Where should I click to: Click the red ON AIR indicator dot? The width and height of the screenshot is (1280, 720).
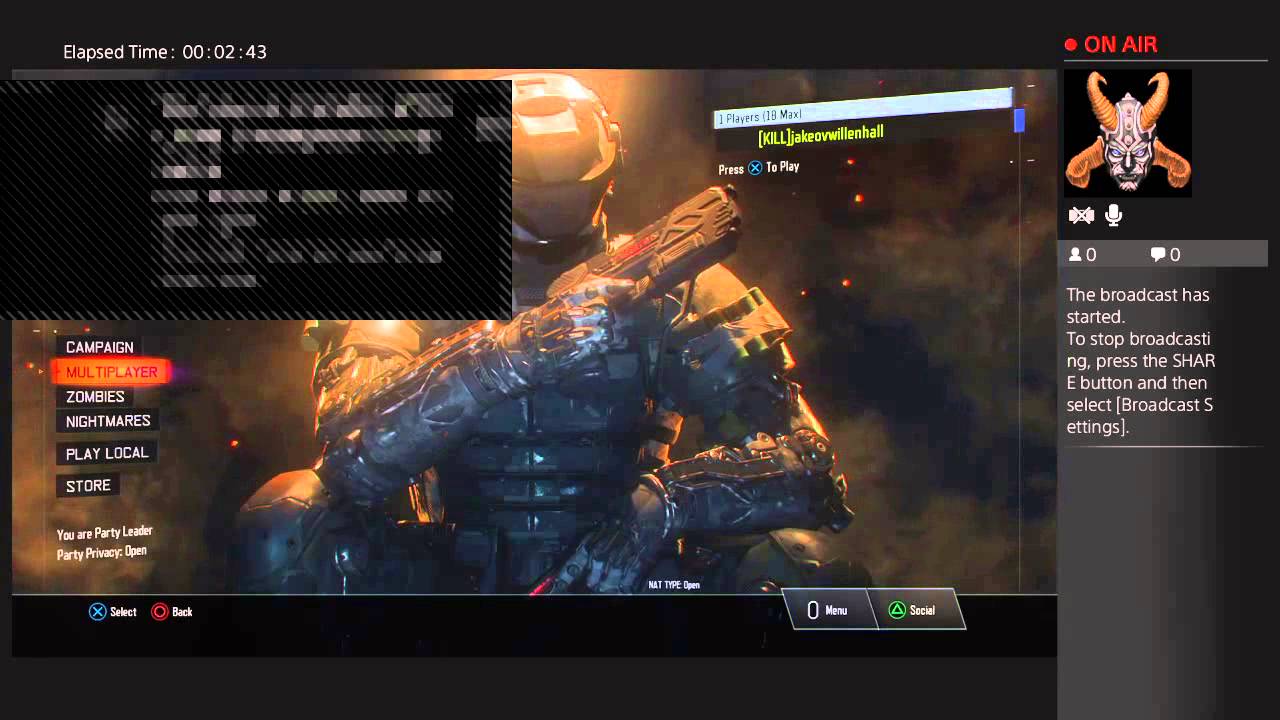click(1071, 45)
